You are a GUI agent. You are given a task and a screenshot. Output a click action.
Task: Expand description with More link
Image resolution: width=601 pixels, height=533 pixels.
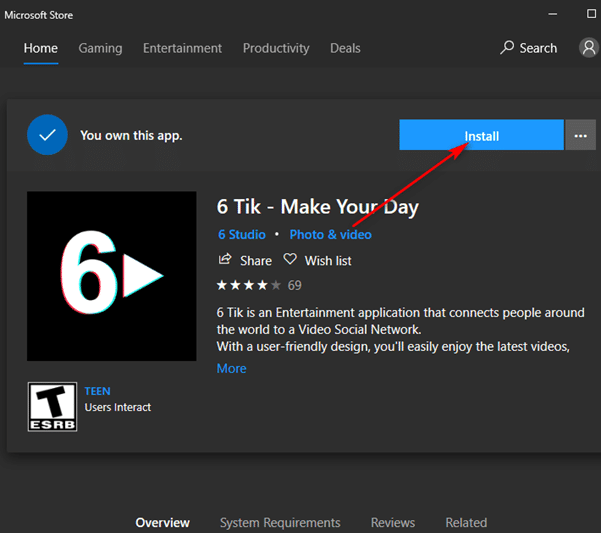click(232, 368)
